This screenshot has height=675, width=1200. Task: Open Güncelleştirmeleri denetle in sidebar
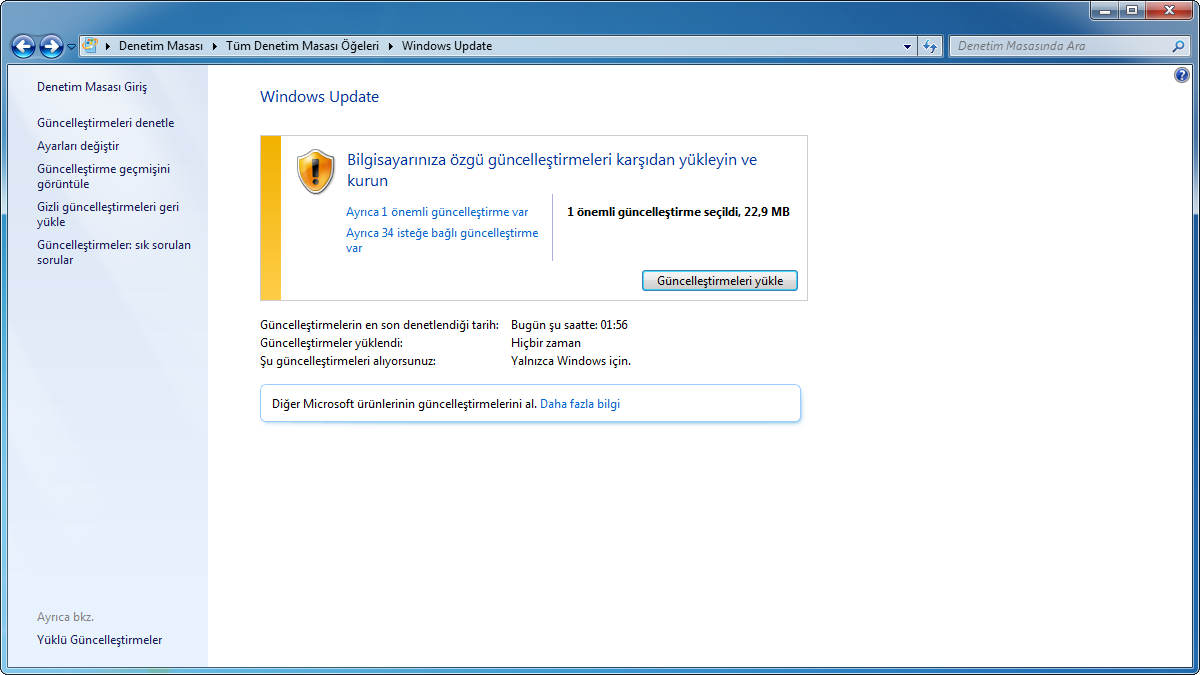click(105, 123)
